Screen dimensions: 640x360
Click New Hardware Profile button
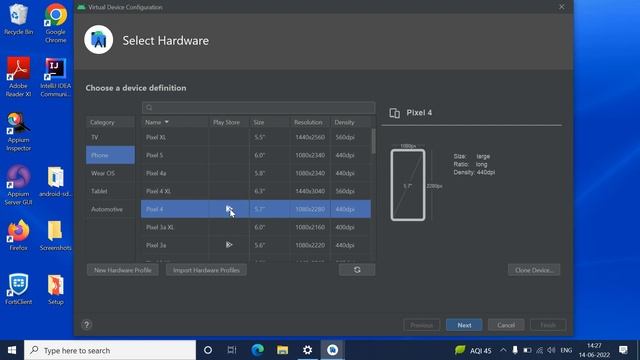tap(122, 270)
